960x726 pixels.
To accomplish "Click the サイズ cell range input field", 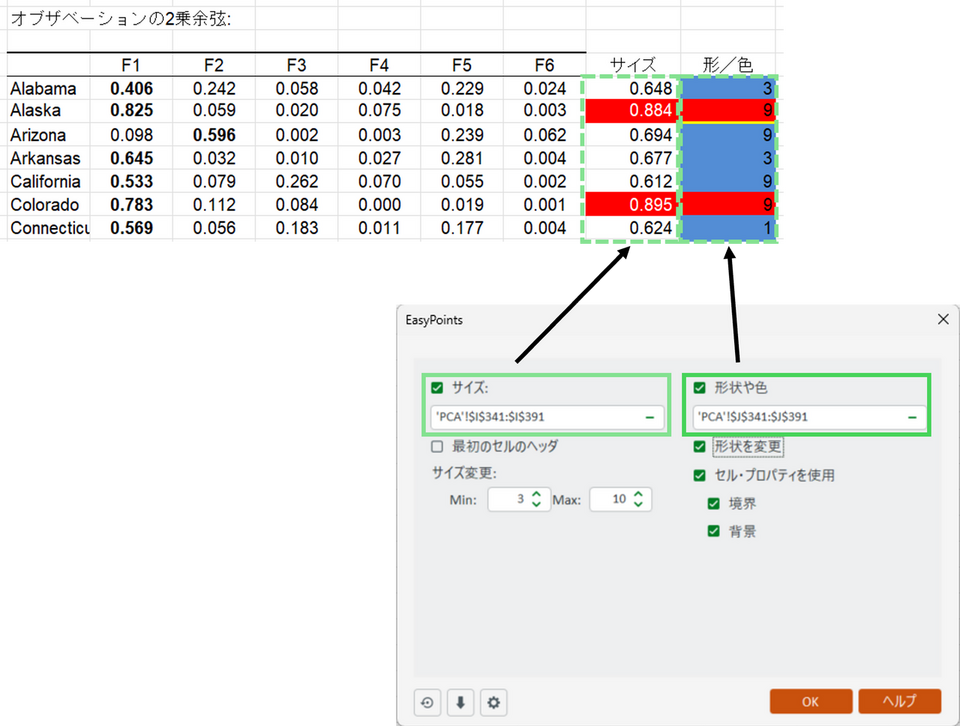I will pyautogui.click(x=535, y=417).
